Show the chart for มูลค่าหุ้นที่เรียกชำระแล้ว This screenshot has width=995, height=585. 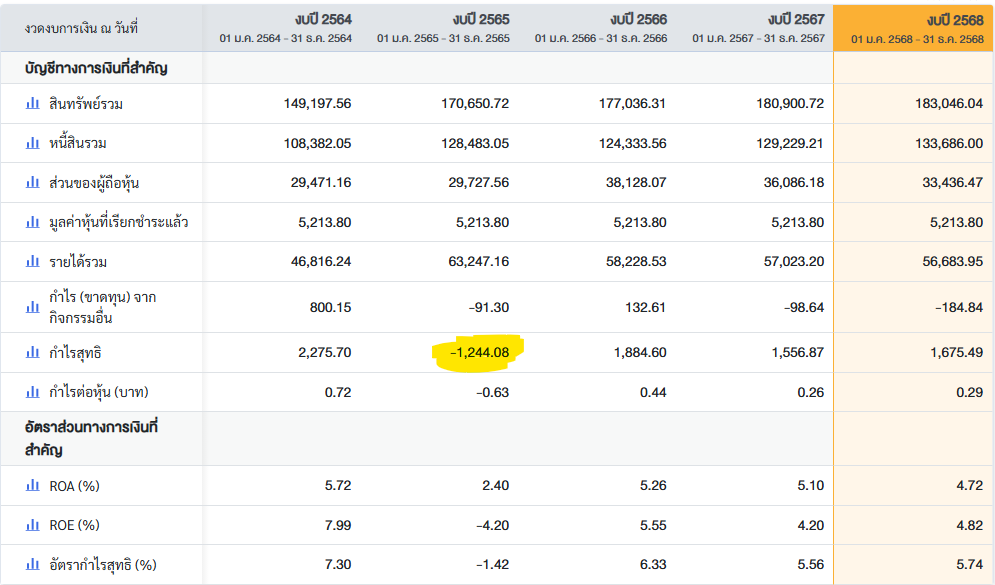(x=33, y=222)
